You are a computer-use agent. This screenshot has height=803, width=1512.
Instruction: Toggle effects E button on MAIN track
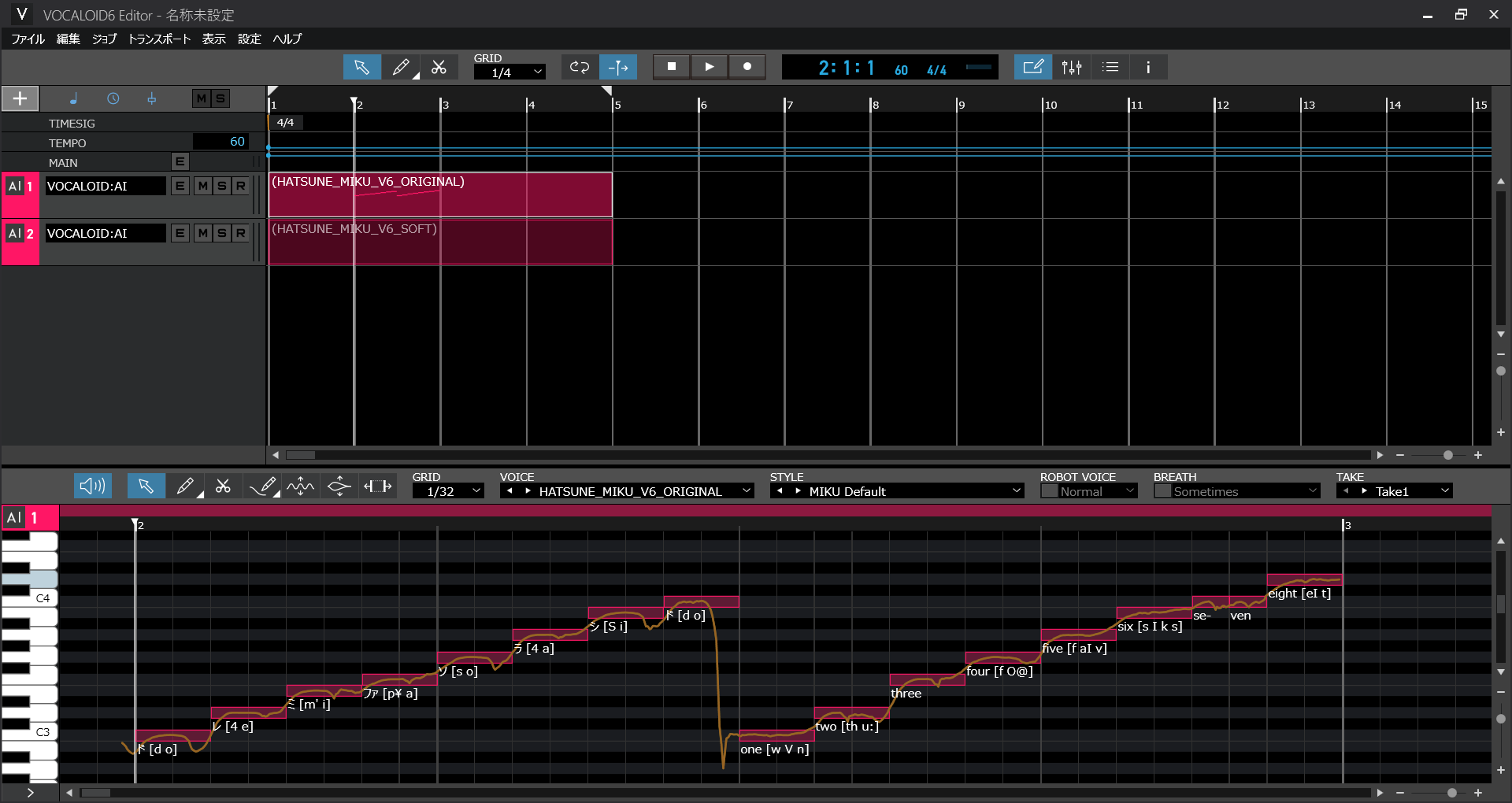coord(180,161)
